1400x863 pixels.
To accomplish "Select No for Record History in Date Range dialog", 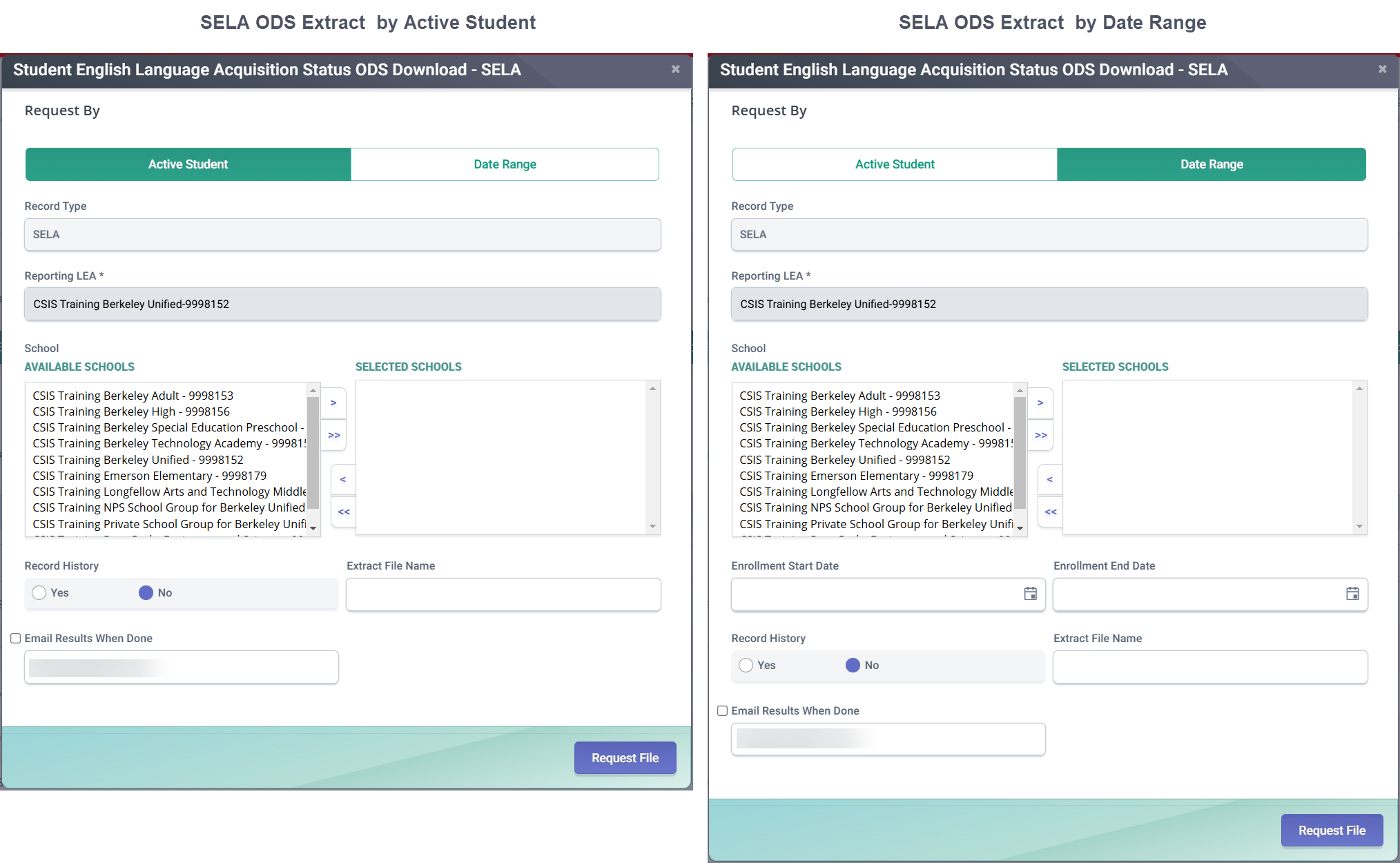I will (853, 665).
